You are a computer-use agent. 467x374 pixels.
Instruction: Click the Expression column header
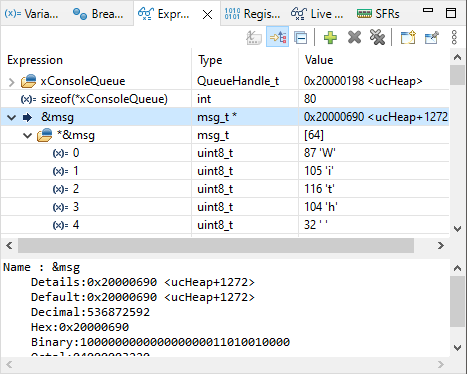[96, 60]
